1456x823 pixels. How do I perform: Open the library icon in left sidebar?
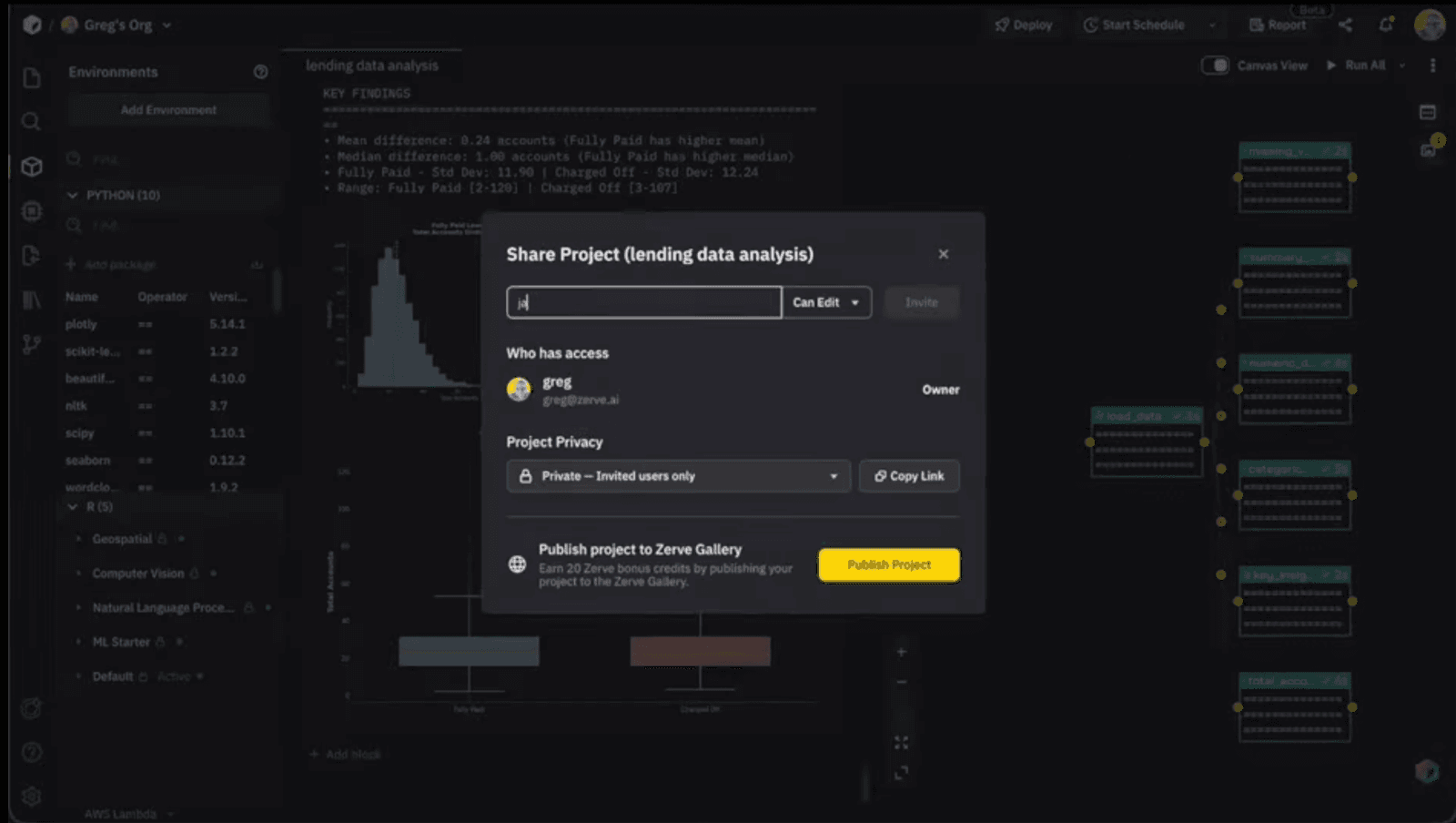[31, 300]
